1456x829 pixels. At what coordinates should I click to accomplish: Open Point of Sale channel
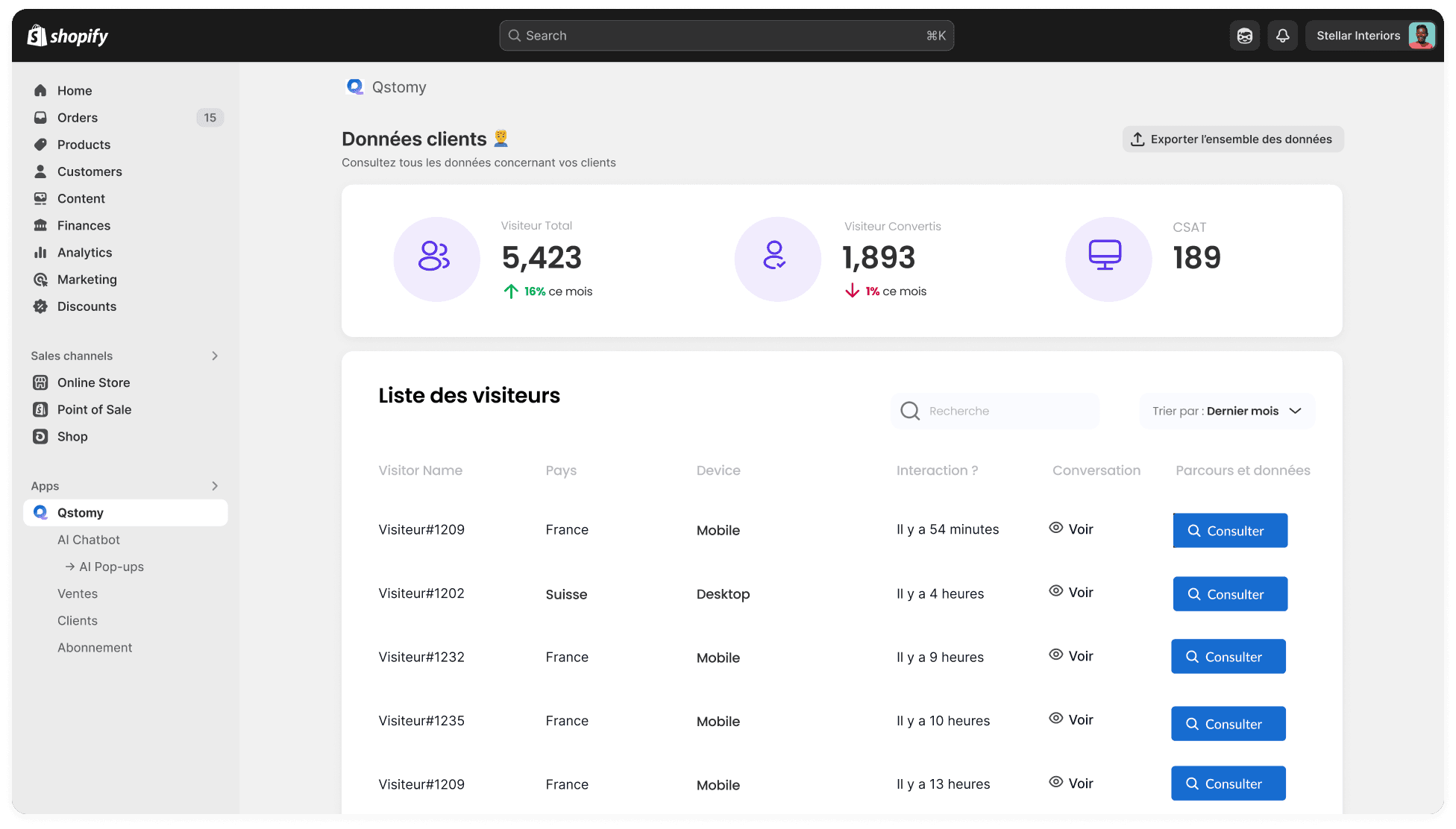94,409
